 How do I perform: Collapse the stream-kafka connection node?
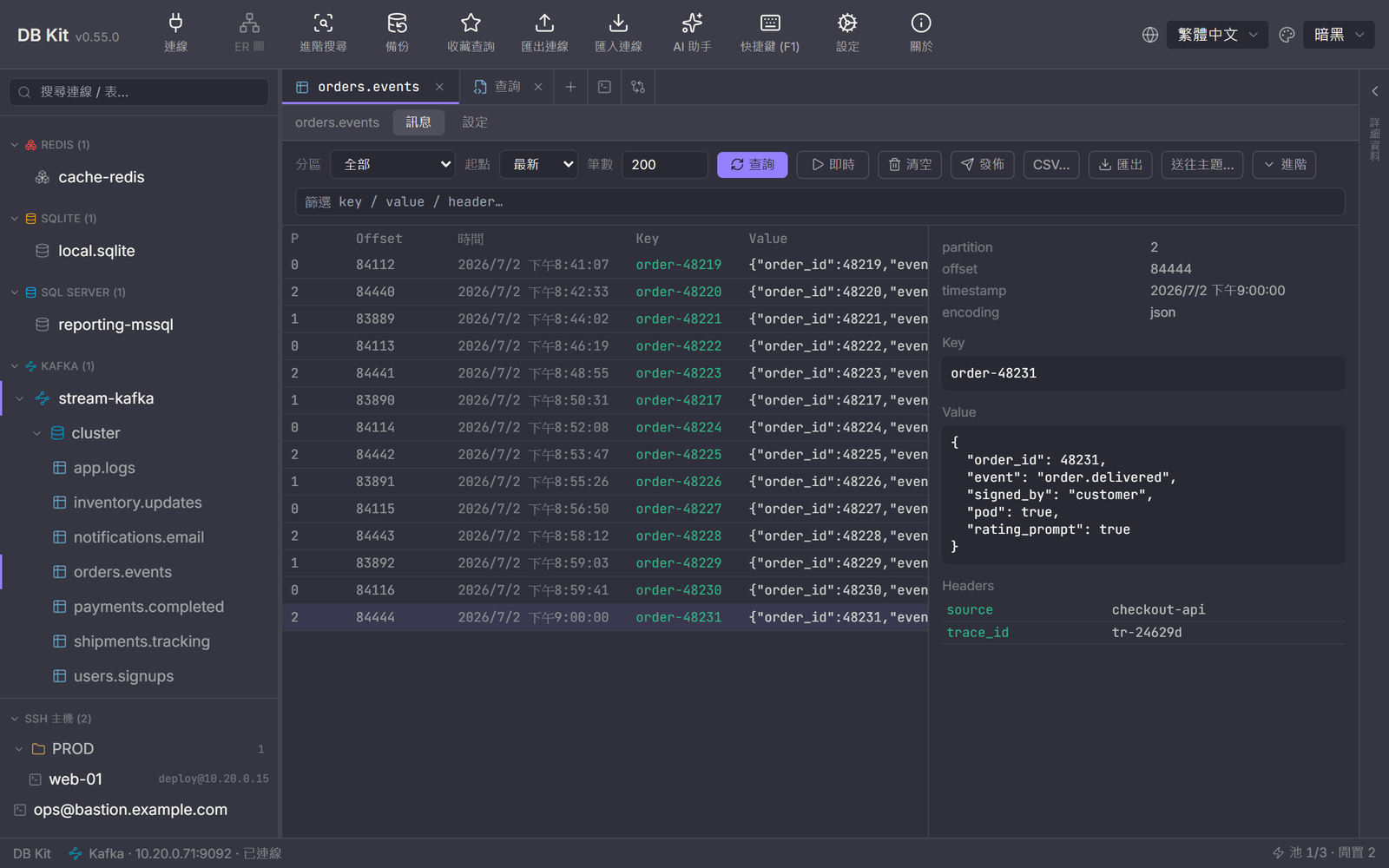[20, 398]
